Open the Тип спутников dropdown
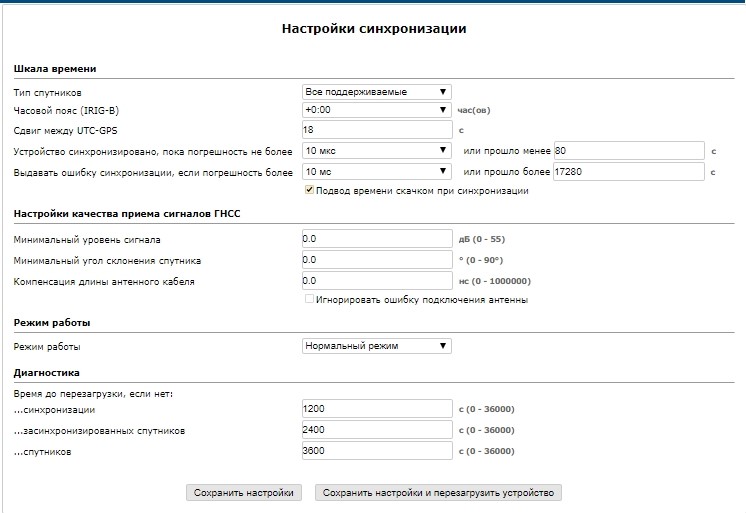The image size is (746, 513). tap(376, 92)
